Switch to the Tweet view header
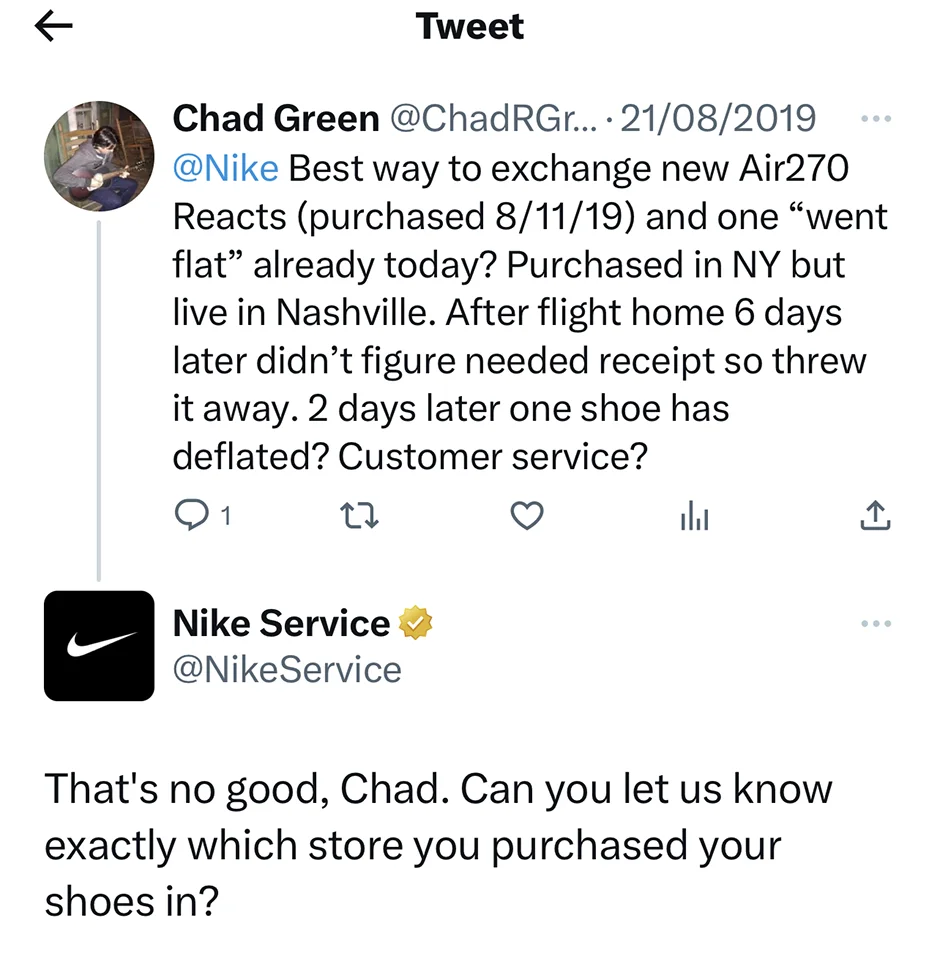940x953 pixels. point(470,26)
